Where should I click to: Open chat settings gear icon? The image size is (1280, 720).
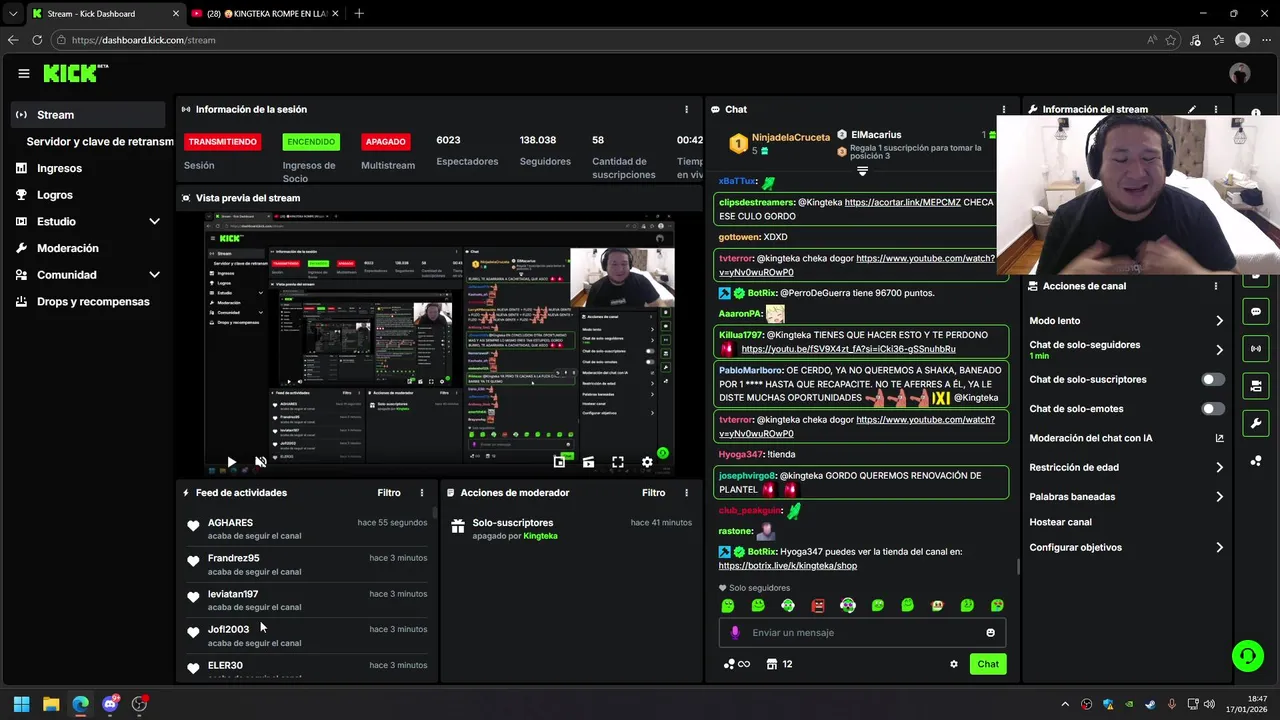click(954, 664)
